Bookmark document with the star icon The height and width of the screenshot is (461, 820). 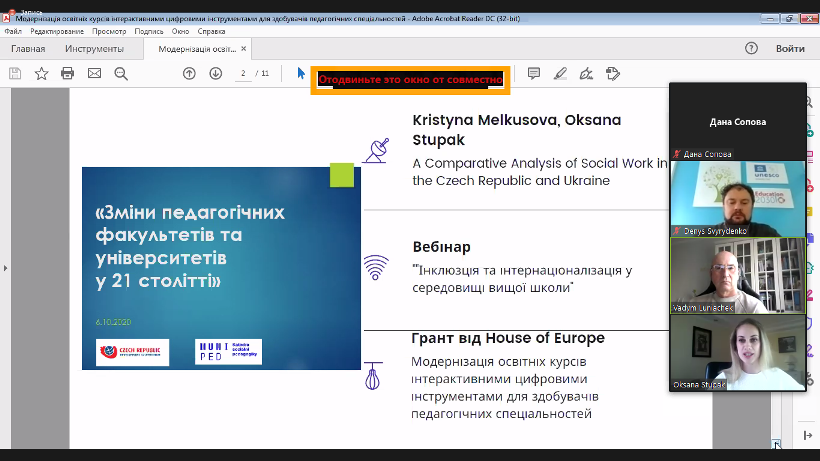tap(41, 73)
